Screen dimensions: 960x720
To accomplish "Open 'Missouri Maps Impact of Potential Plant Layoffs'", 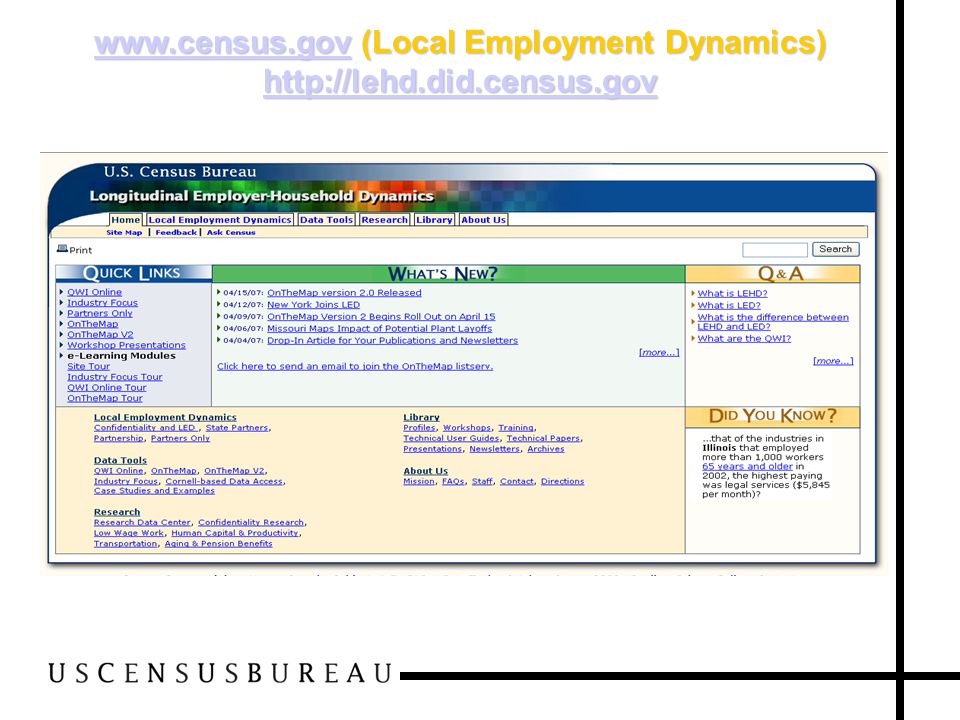I will click(x=380, y=328).
